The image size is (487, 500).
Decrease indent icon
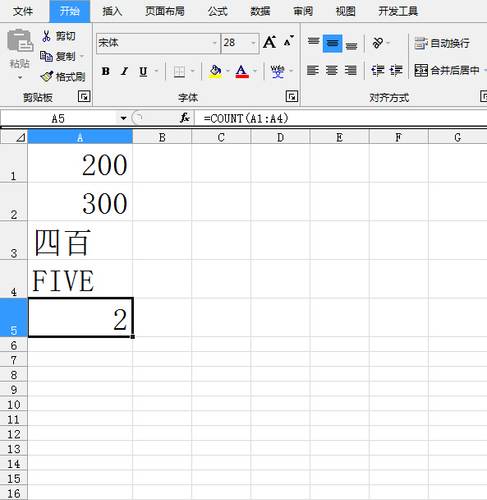coord(378,70)
